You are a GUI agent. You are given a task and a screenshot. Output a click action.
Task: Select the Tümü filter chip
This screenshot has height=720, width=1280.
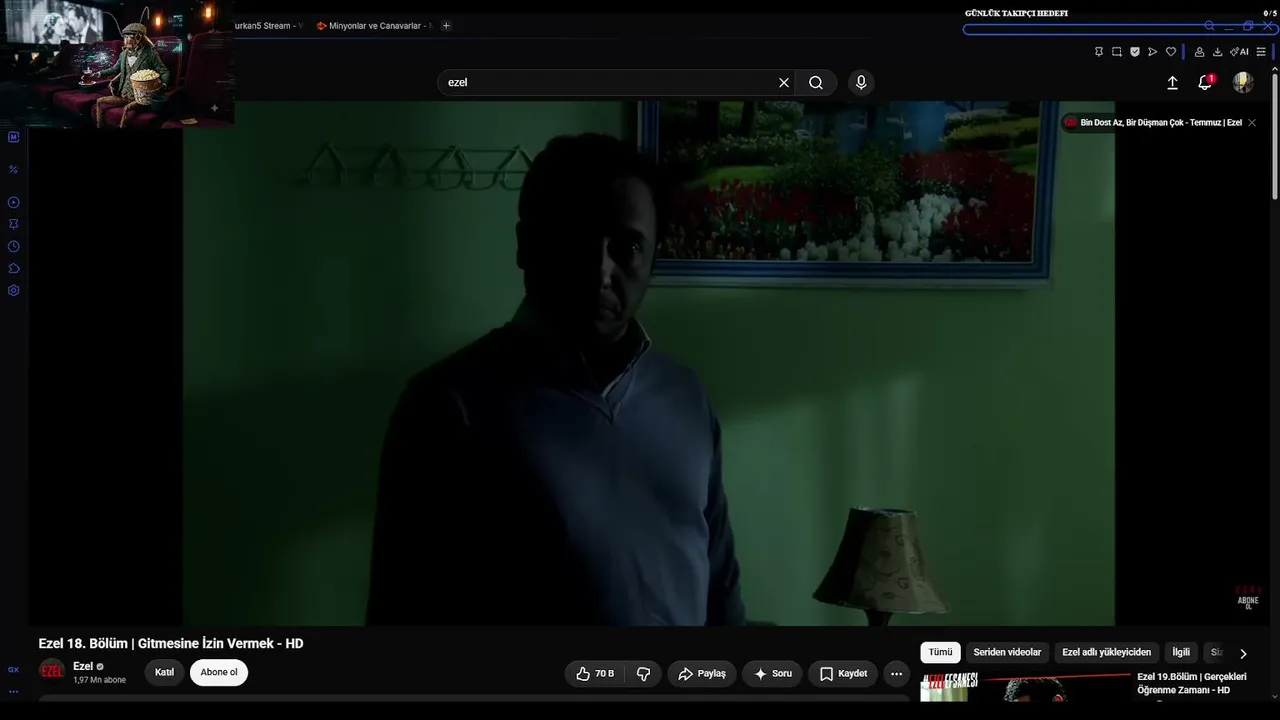tap(940, 653)
